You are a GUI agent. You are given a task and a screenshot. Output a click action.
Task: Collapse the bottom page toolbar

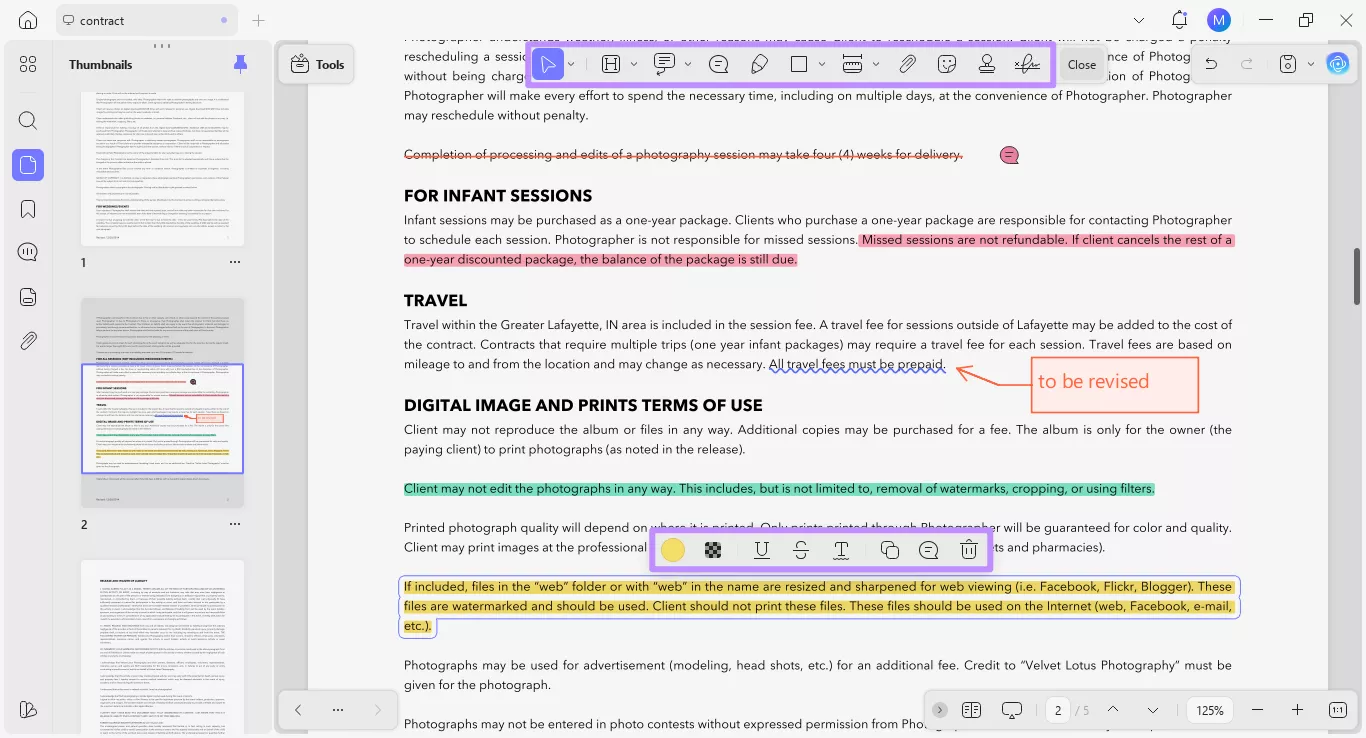coord(940,710)
